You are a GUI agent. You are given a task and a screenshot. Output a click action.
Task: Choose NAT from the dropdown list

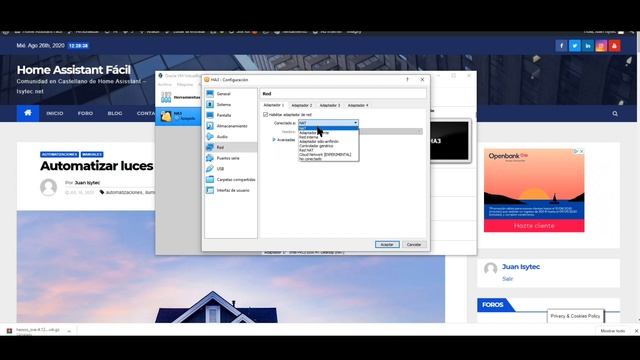(x=329, y=128)
